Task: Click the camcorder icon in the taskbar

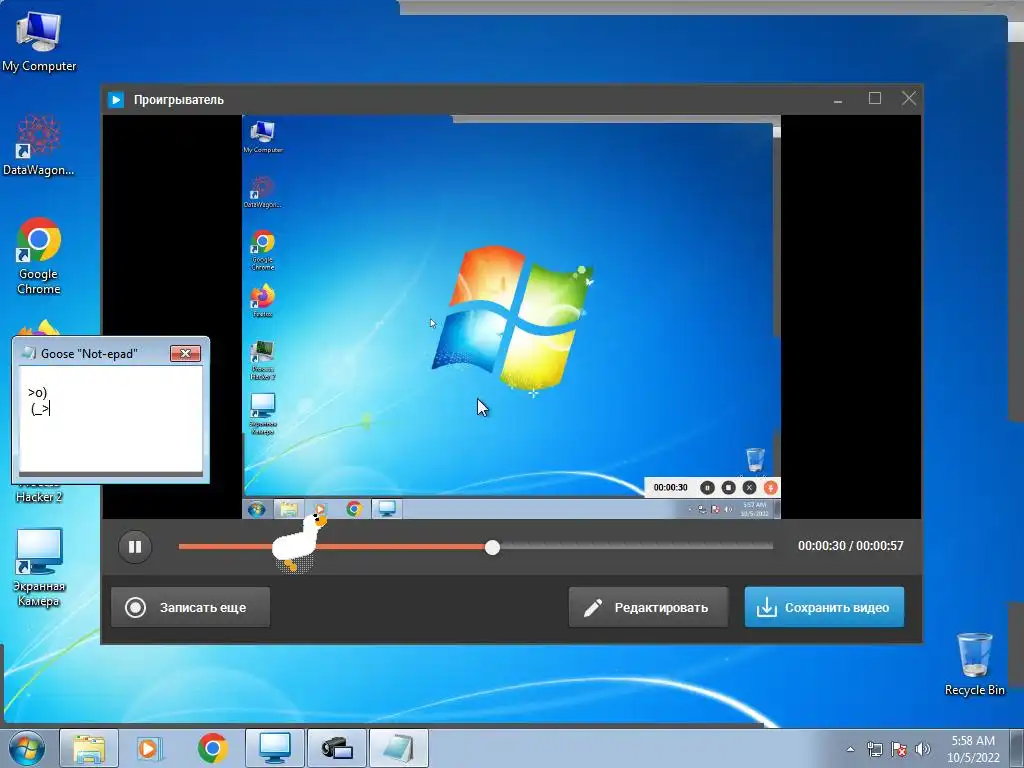Action: [337, 748]
